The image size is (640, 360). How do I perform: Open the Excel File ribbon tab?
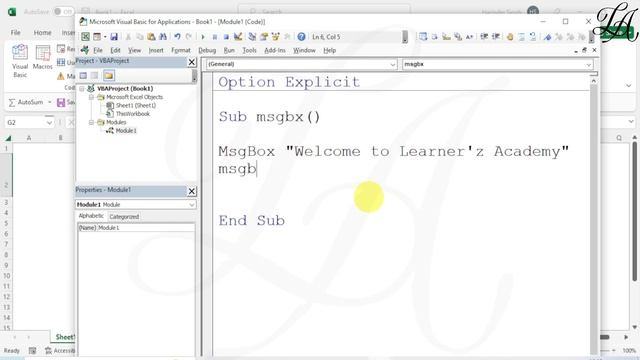pyautogui.click(x=16, y=32)
